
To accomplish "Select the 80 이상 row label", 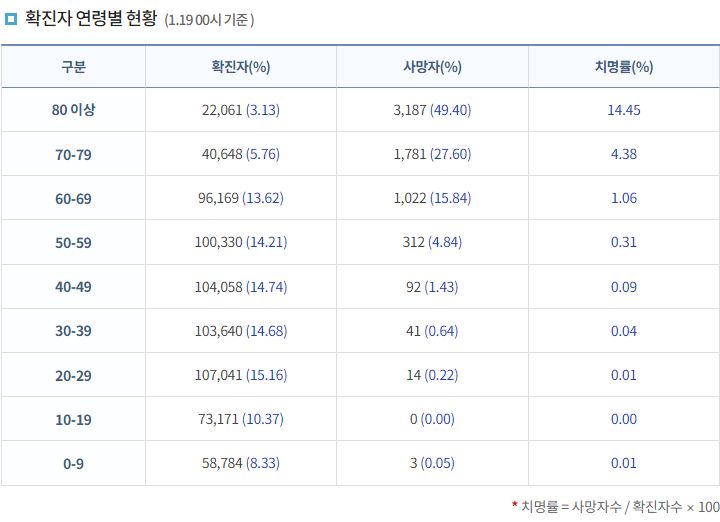I will coord(73,110).
